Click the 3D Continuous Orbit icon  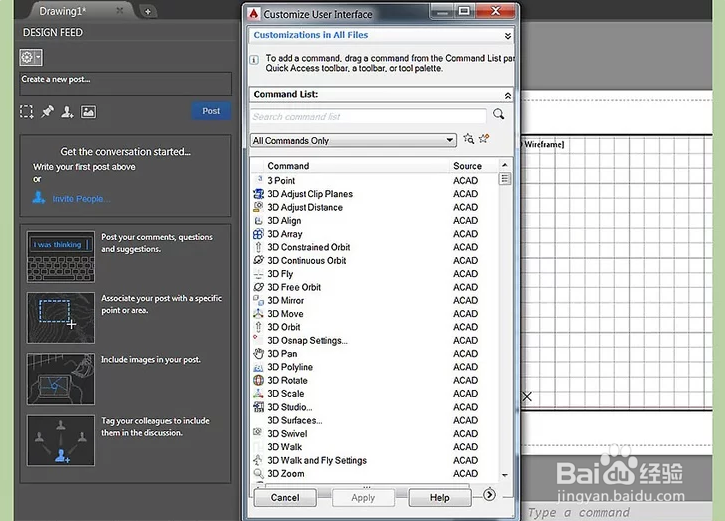(258, 260)
